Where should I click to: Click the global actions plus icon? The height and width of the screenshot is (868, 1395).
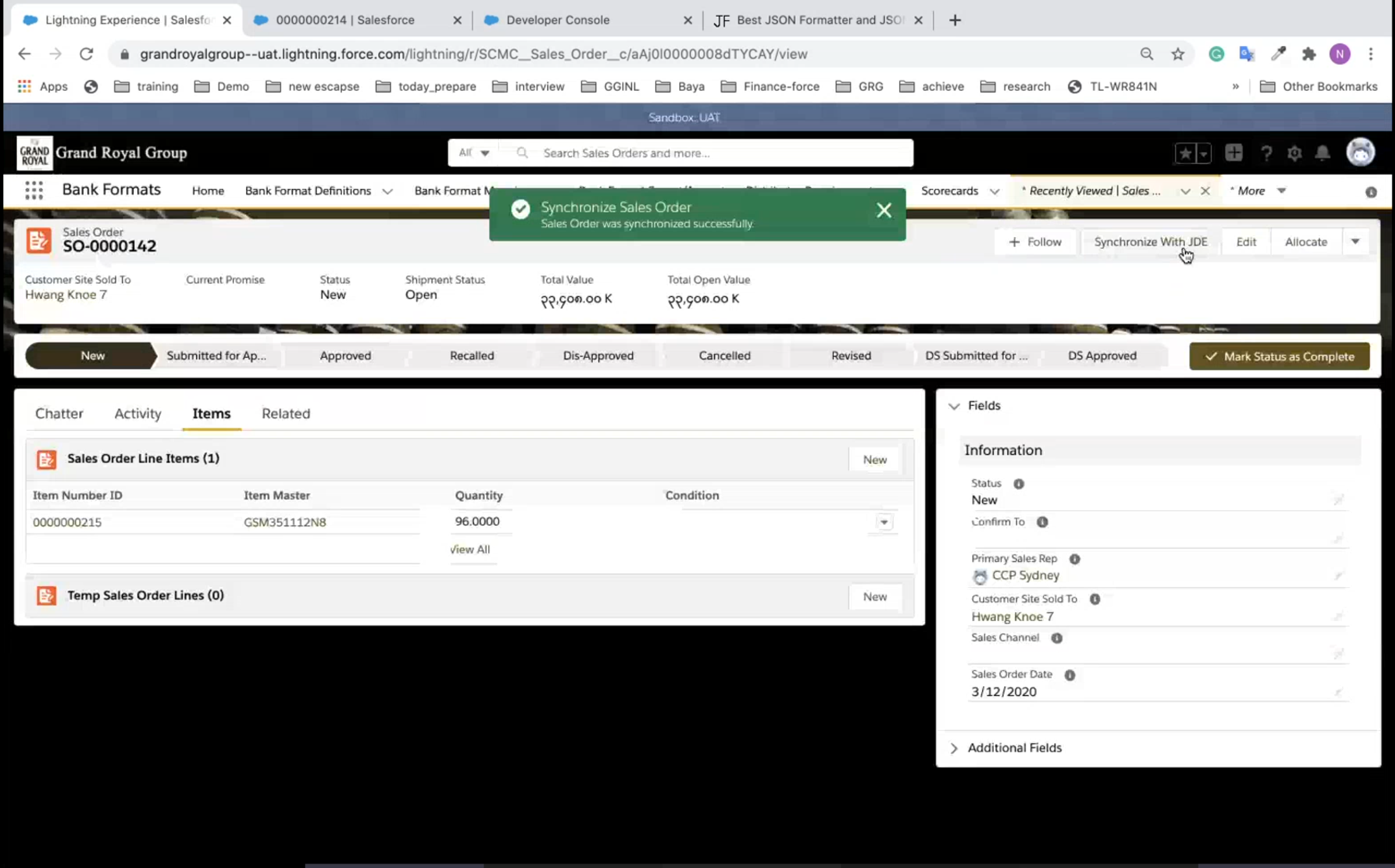(x=1233, y=153)
